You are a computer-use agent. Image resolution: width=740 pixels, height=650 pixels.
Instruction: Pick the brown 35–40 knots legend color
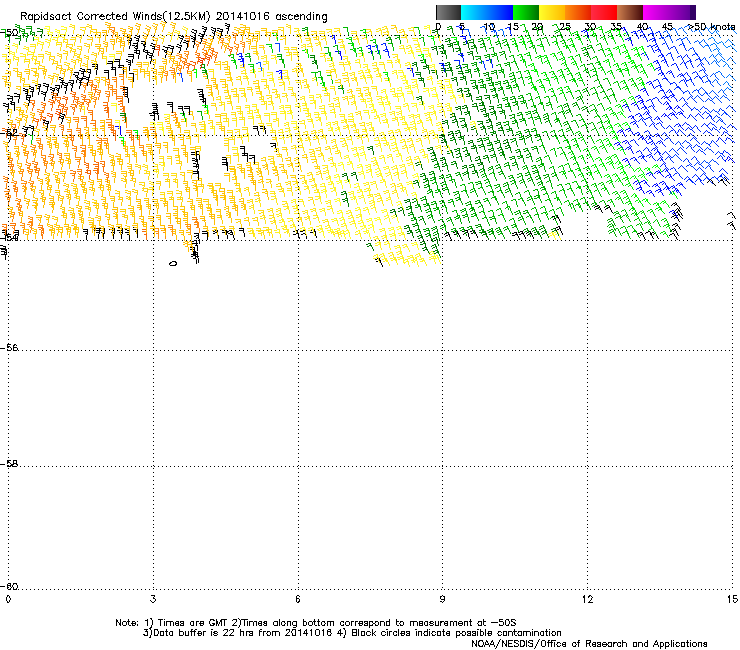(x=630, y=12)
